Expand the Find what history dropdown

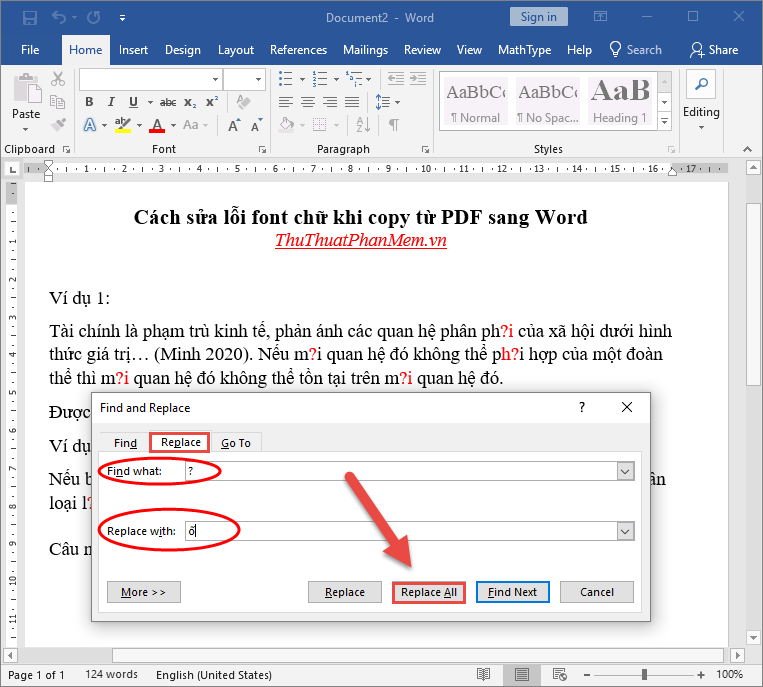[625, 471]
